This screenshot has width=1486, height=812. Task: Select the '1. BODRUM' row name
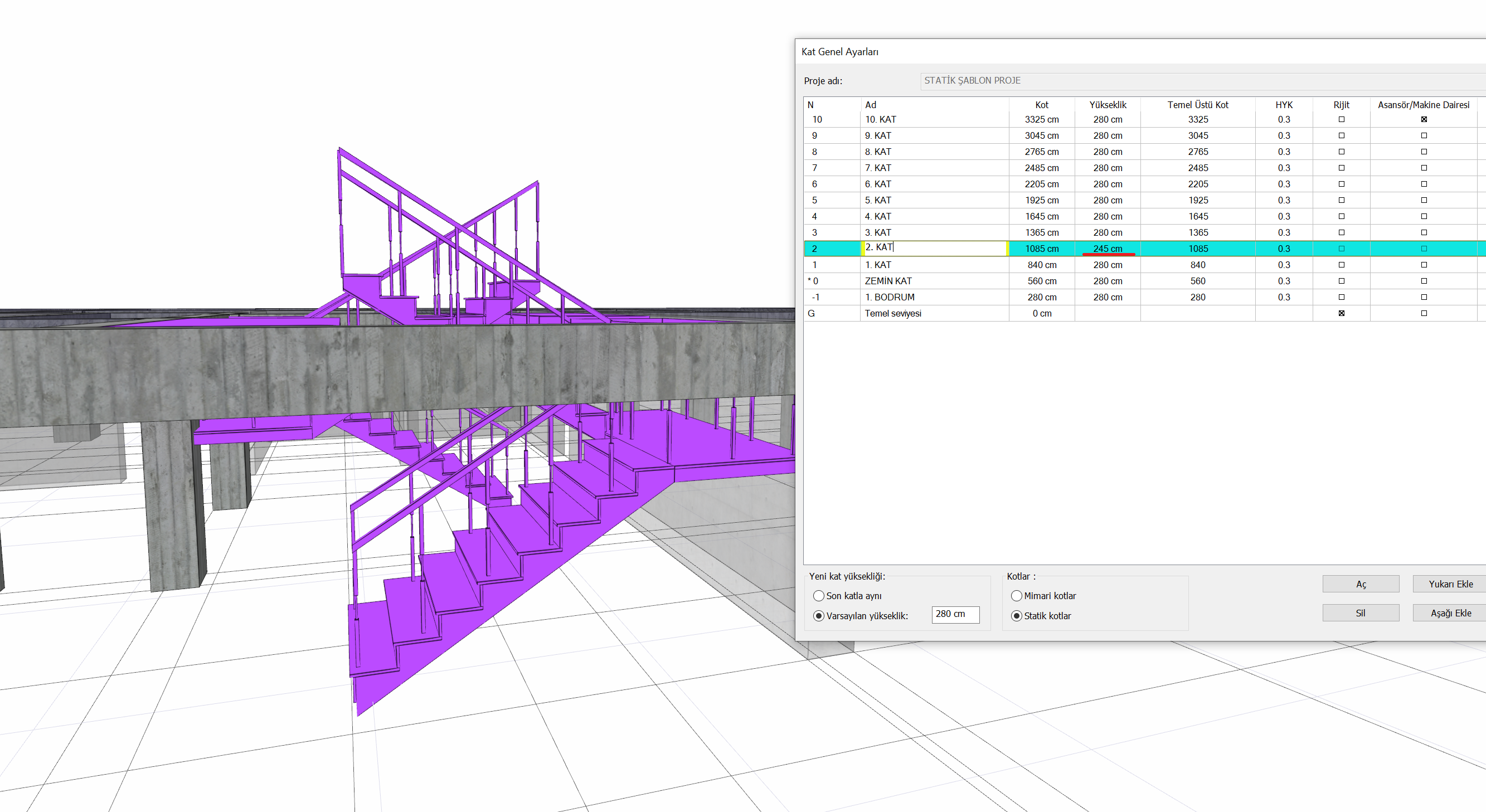coord(889,297)
